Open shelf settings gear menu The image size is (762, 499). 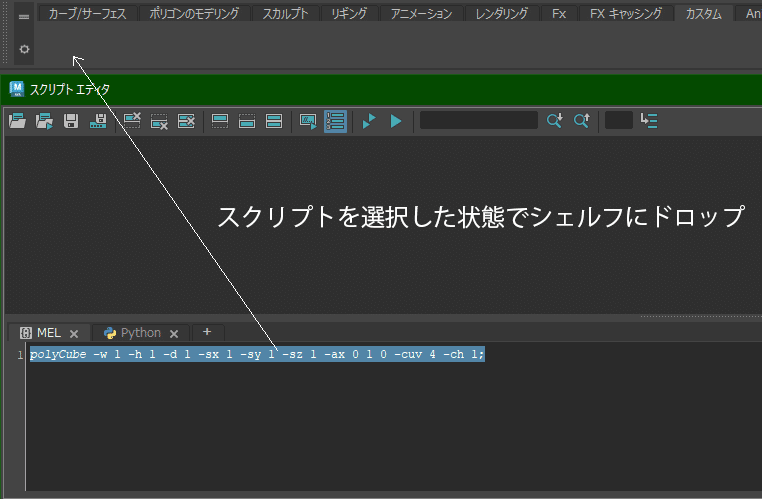(24, 49)
